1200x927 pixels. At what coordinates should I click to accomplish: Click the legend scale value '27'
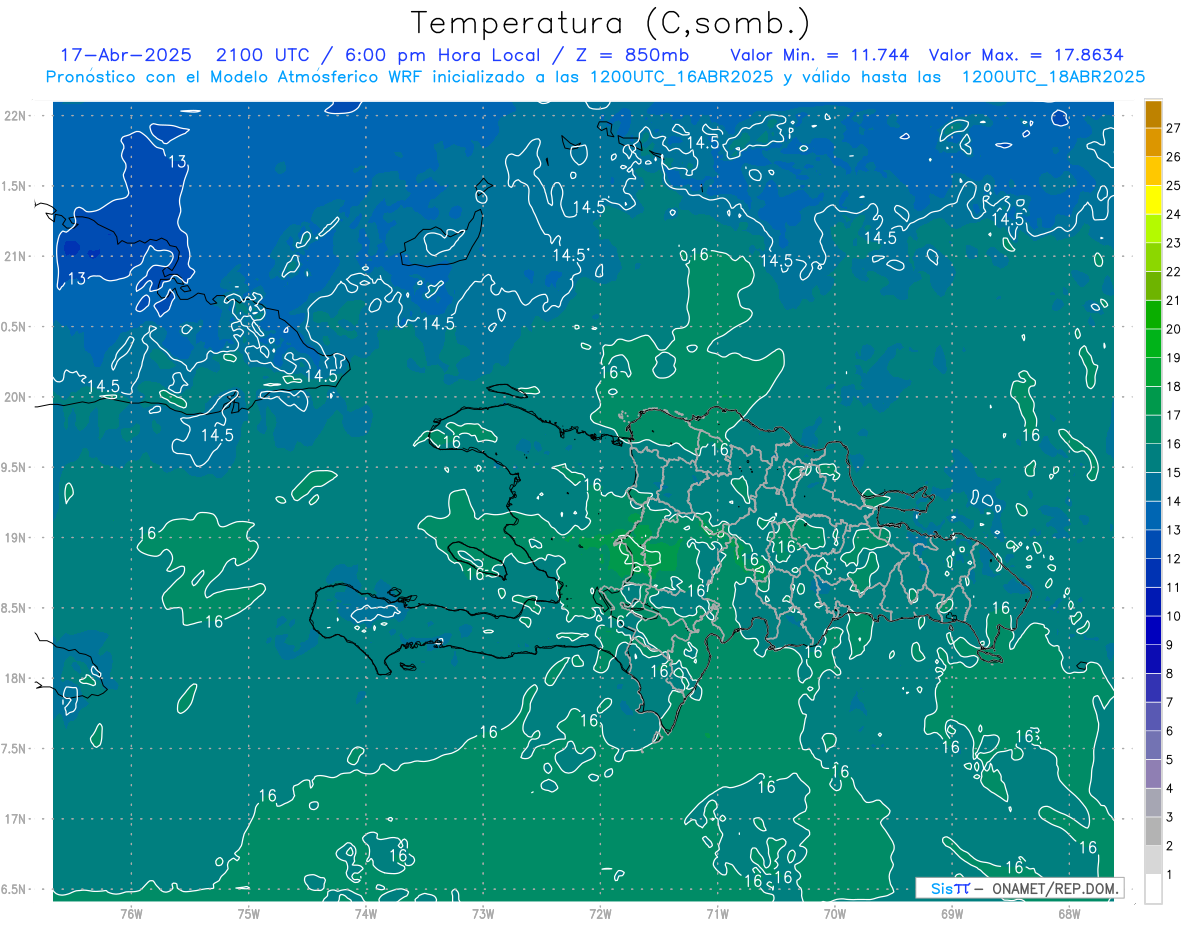[x=1173, y=128]
